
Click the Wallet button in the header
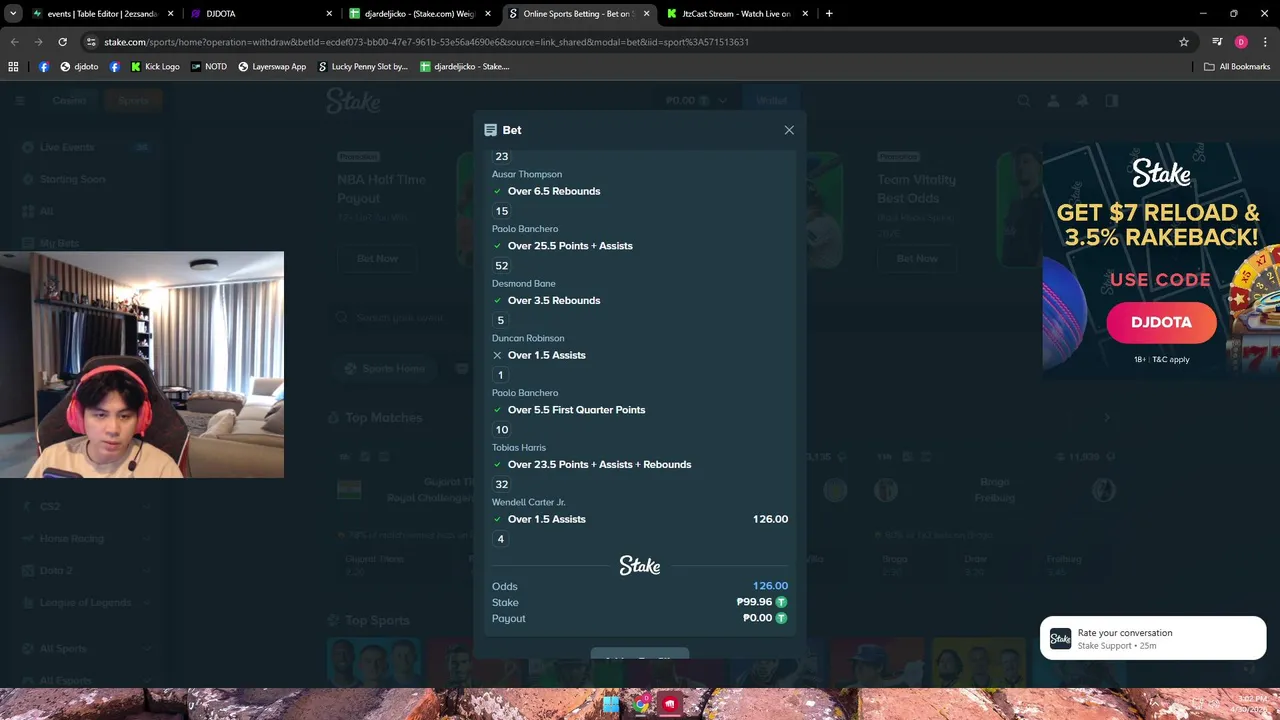click(x=771, y=100)
